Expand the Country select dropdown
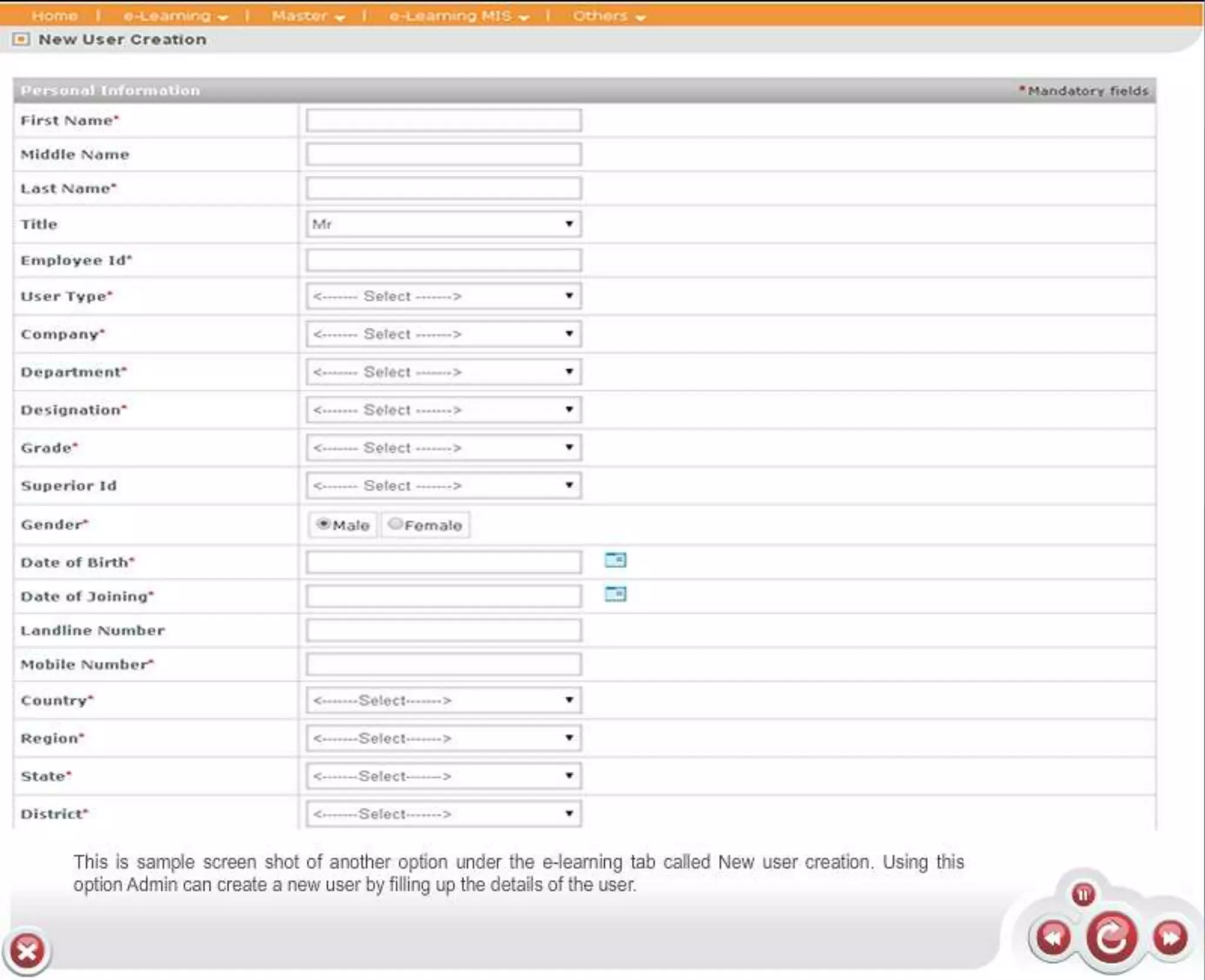1205x980 pixels. click(444, 700)
